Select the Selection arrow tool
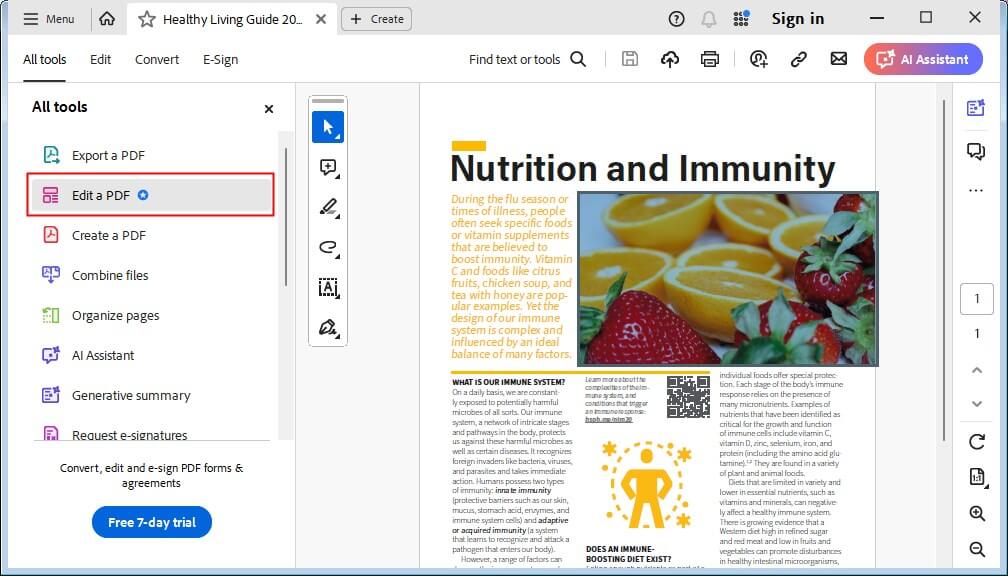Viewport: 1008px width, 576px height. [x=327, y=127]
